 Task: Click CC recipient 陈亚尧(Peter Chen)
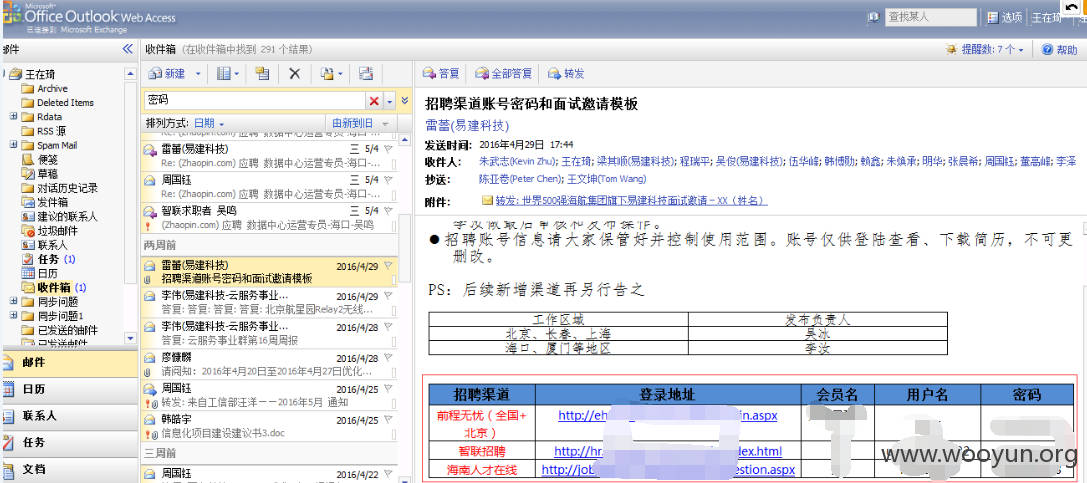pos(521,179)
